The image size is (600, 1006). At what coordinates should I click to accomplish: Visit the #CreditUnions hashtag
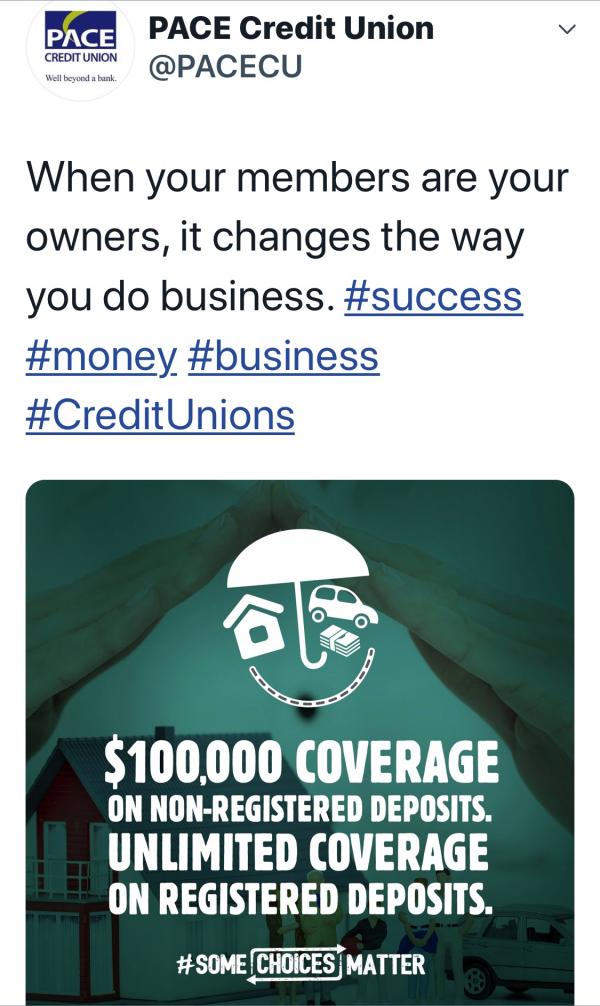160,414
